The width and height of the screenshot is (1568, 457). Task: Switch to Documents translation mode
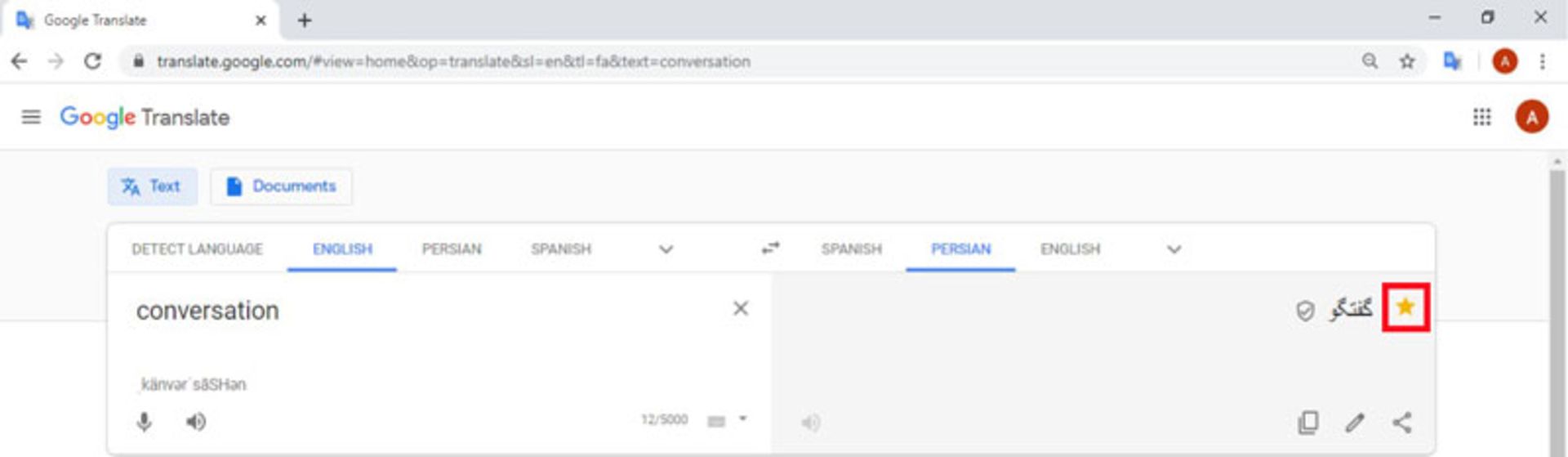(281, 186)
